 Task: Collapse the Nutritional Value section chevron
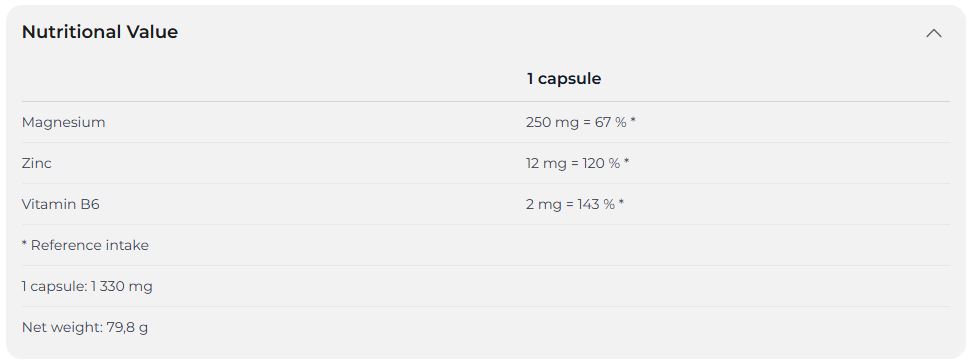click(x=934, y=33)
